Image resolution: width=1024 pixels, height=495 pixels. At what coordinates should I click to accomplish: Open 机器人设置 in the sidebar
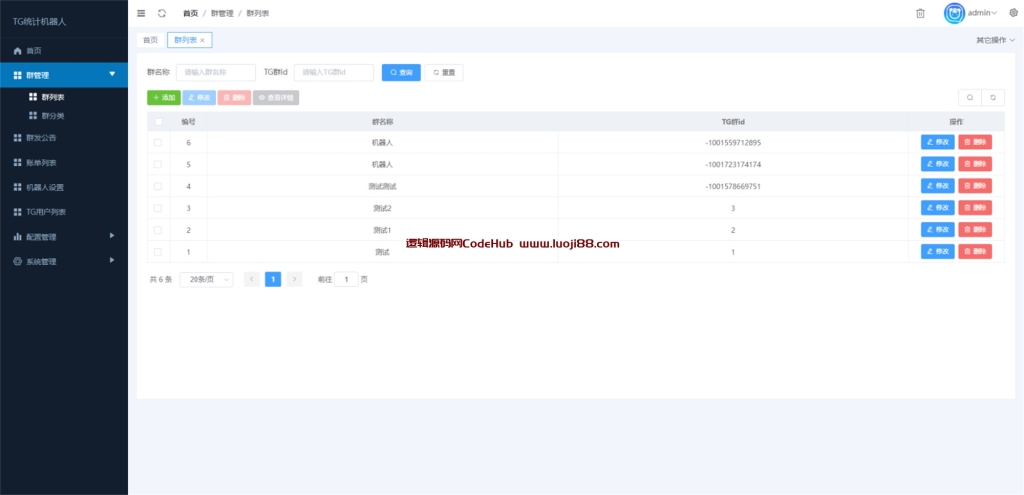[x=64, y=187]
